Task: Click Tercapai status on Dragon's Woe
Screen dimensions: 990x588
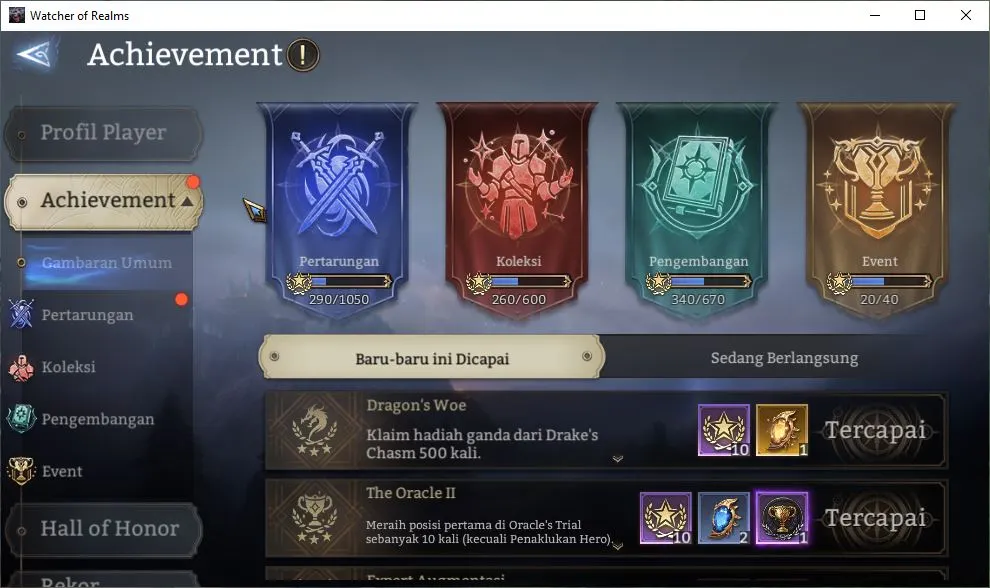Action: [x=876, y=430]
